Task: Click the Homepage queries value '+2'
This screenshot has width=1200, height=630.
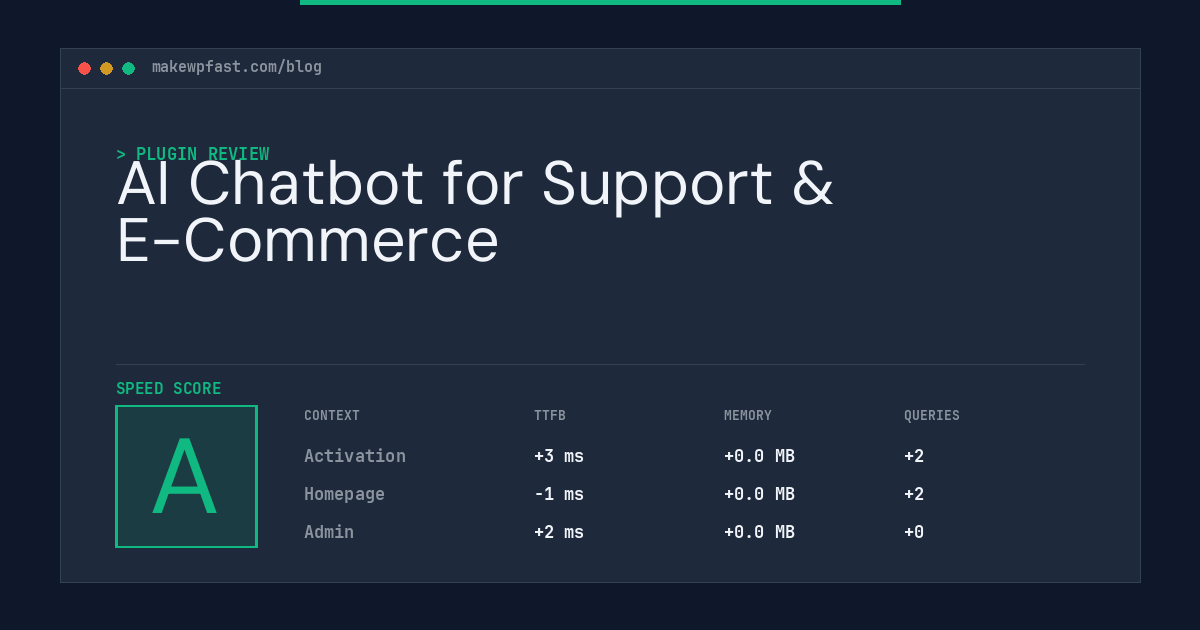Action: pos(914,494)
